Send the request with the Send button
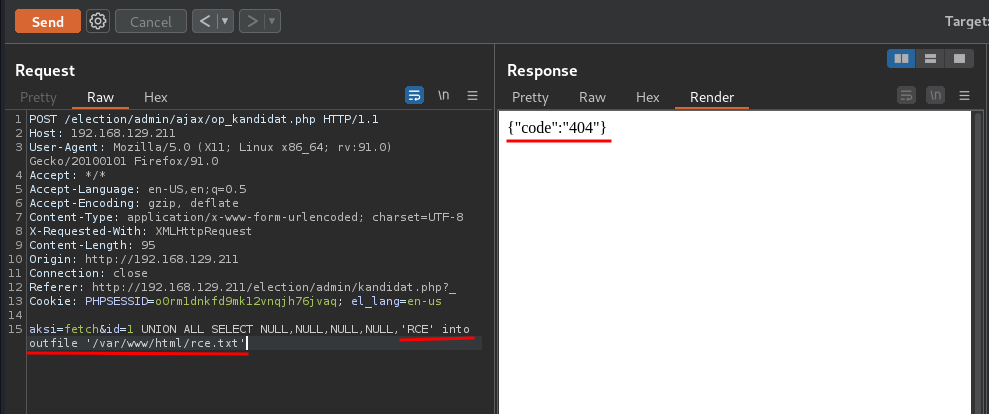The image size is (989, 414). click(x=48, y=21)
